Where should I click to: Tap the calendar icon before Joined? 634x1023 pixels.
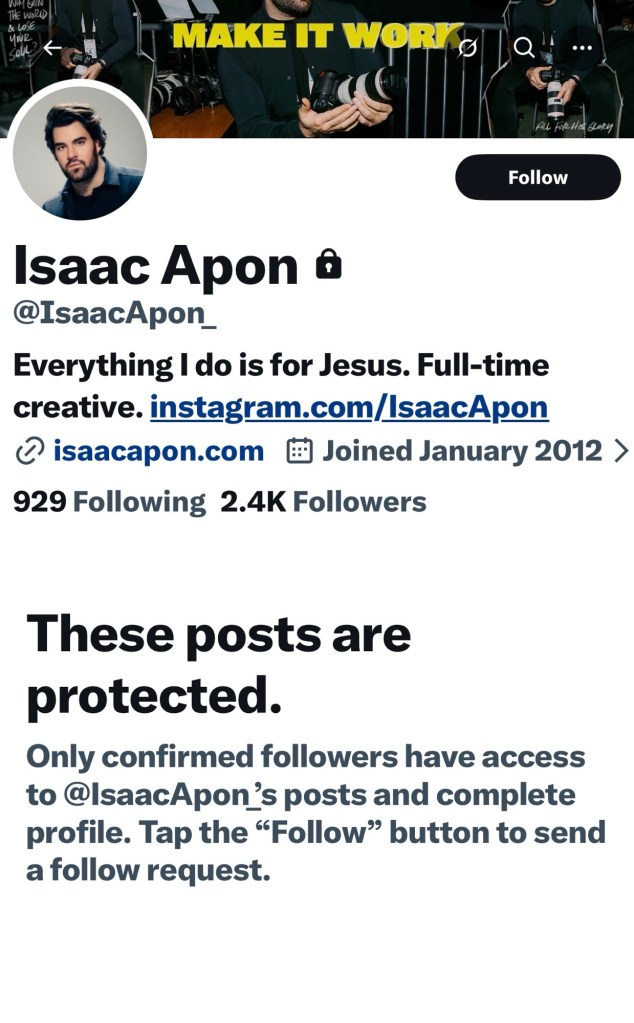299,452
